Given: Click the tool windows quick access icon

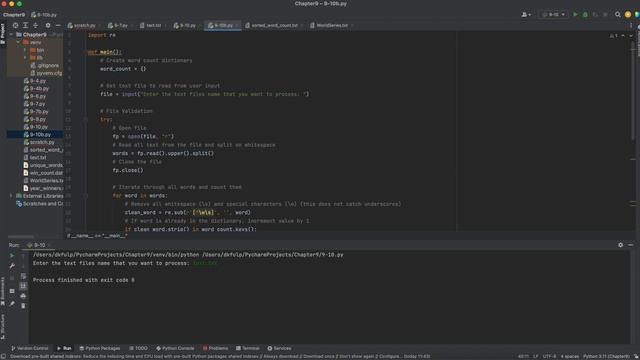Looking at the screenshot, I should [3, 356].
